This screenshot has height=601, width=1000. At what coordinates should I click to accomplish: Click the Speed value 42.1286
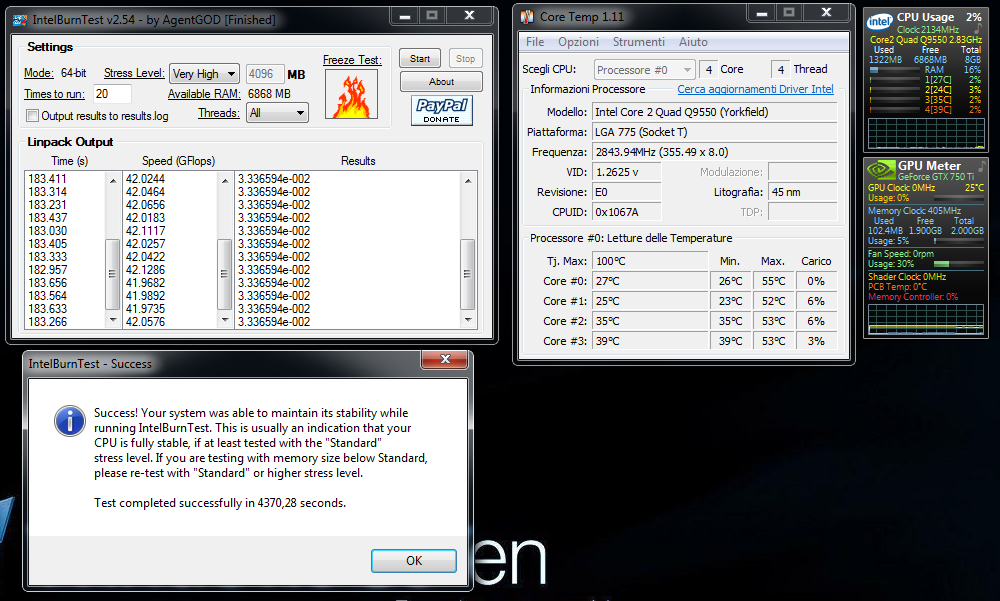[145, 270]
